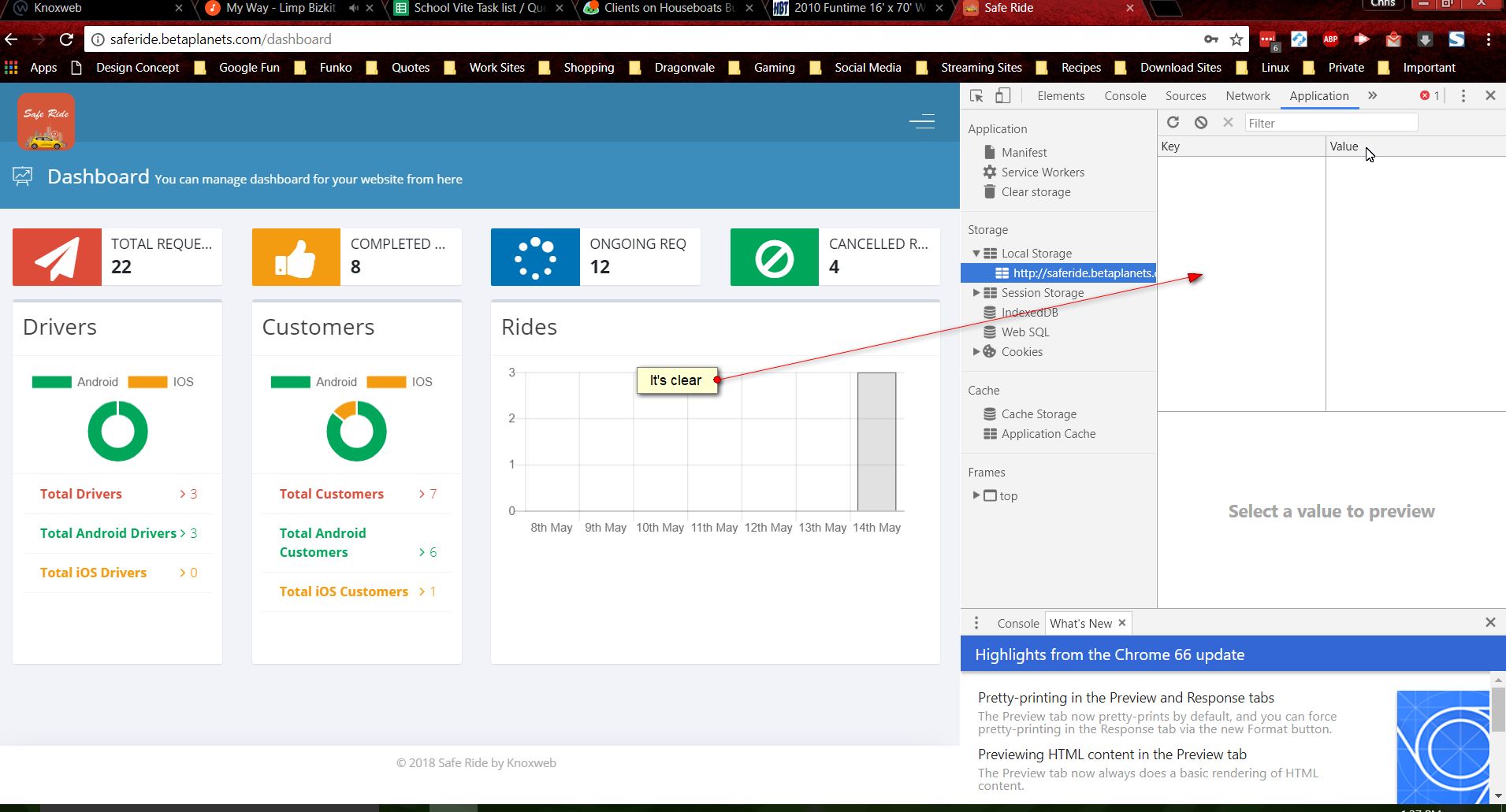Open the Total Android Drivers link

click(x=108, y=533)
